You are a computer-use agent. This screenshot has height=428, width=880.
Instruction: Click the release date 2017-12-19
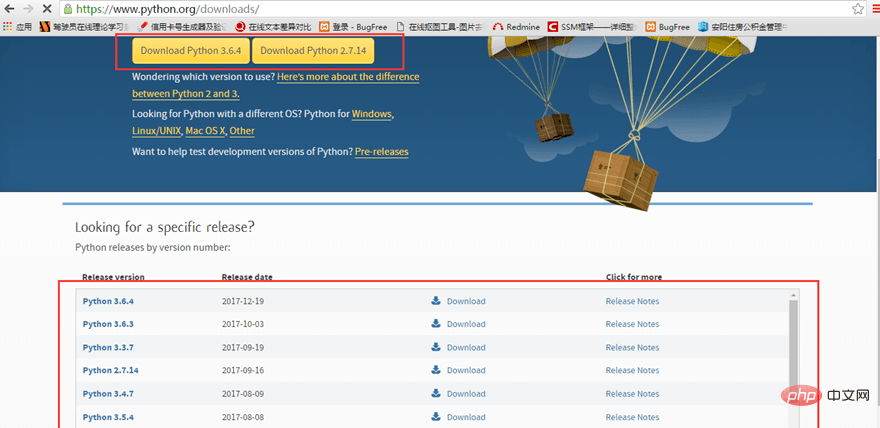[242, 301]
